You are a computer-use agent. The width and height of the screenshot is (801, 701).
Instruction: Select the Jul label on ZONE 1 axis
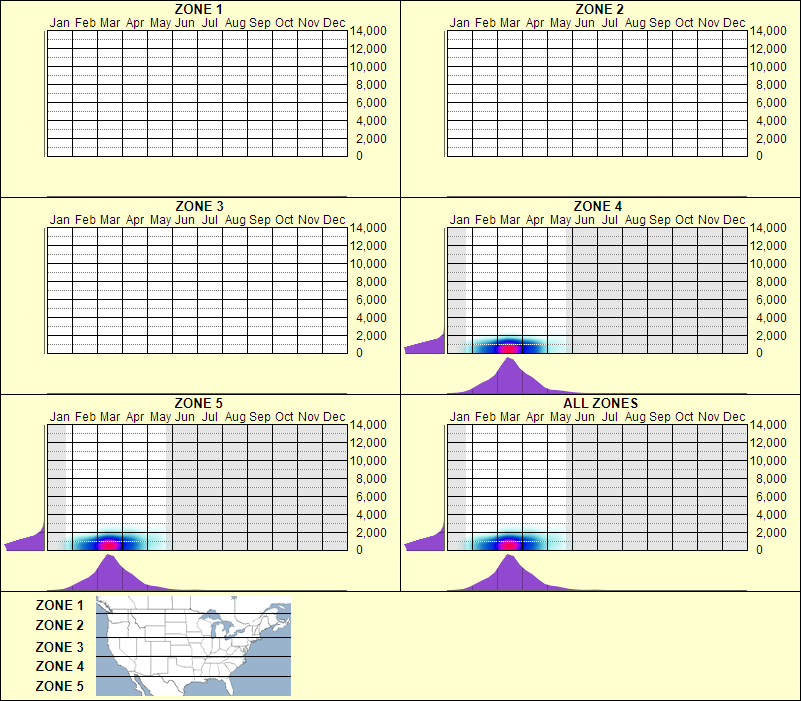(x=210, y=22)
